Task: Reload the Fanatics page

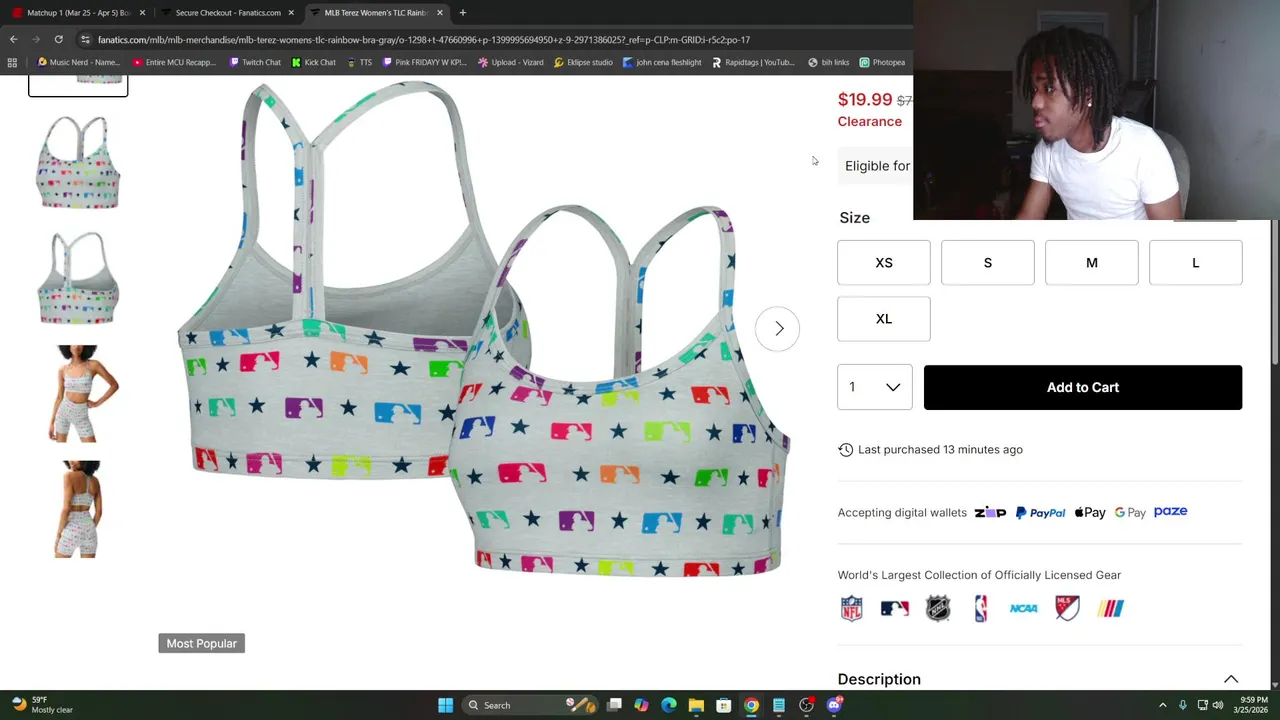Action: [58, 39]
